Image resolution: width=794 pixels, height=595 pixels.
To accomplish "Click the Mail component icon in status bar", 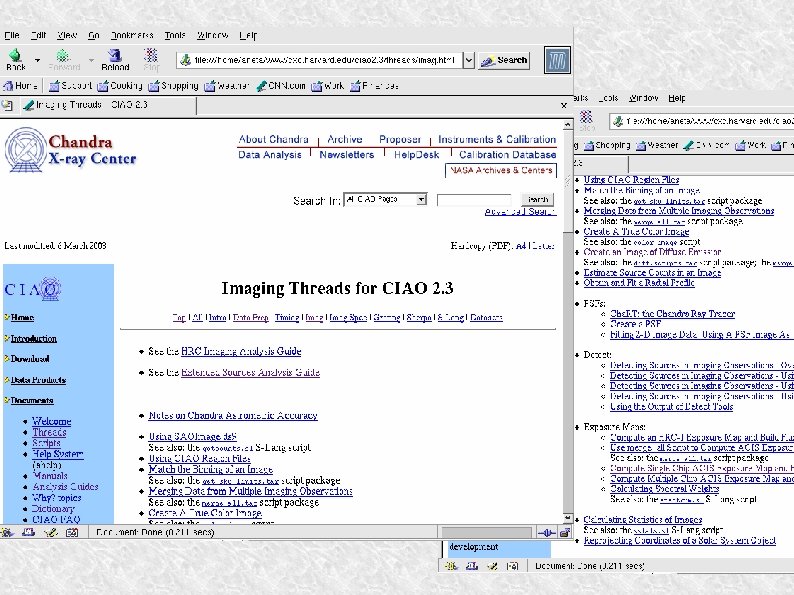I will point(28,532).
